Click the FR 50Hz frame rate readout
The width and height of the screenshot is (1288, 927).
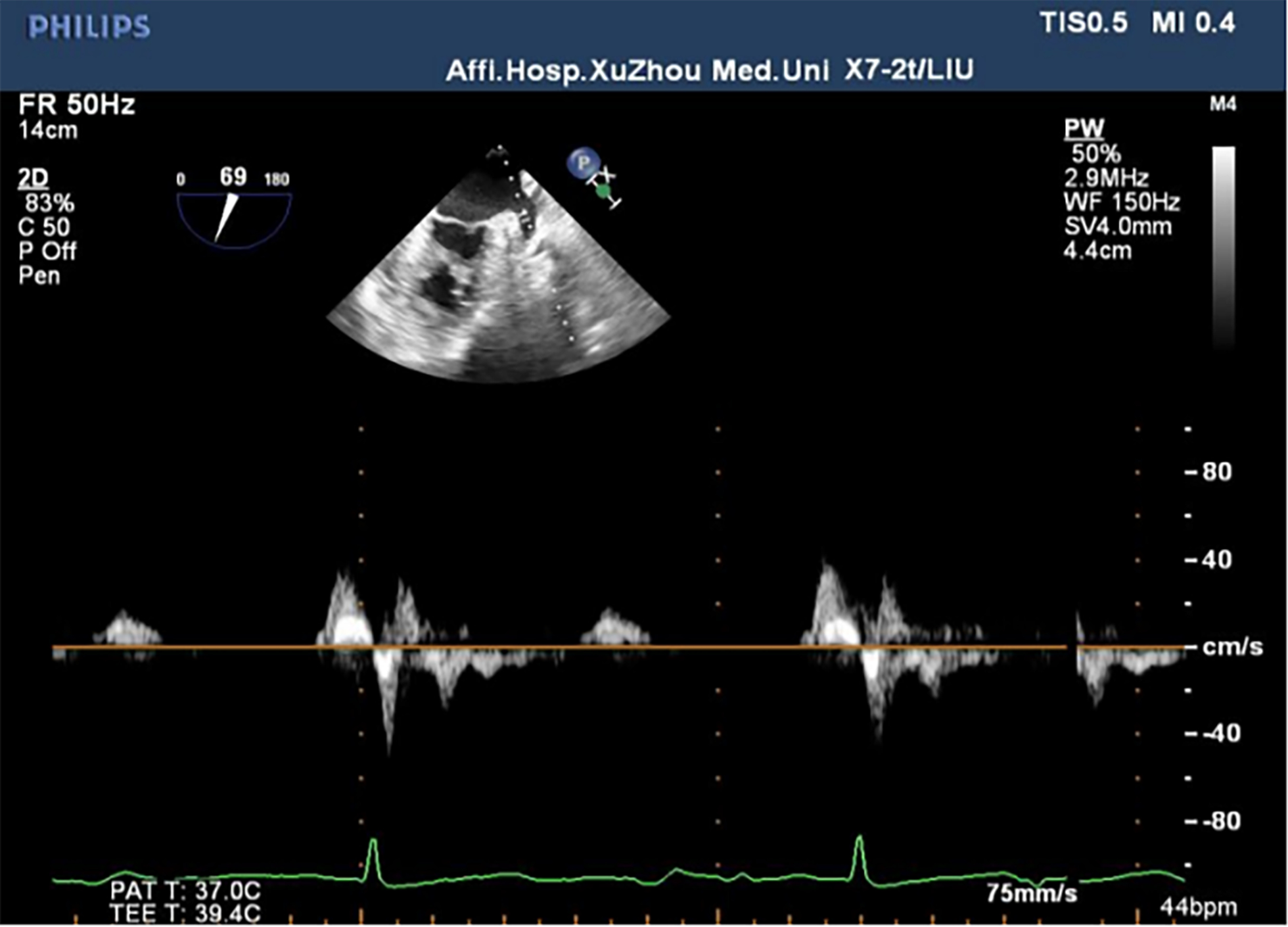[x=77, y=105]
